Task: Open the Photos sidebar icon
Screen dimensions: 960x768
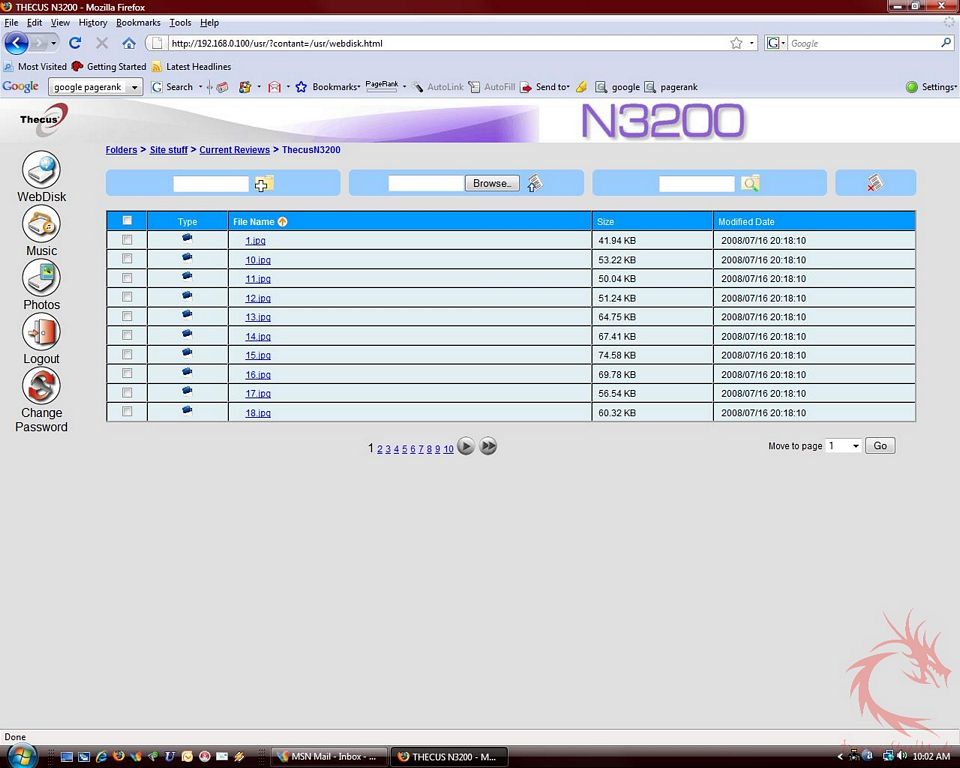Action: 41,277
